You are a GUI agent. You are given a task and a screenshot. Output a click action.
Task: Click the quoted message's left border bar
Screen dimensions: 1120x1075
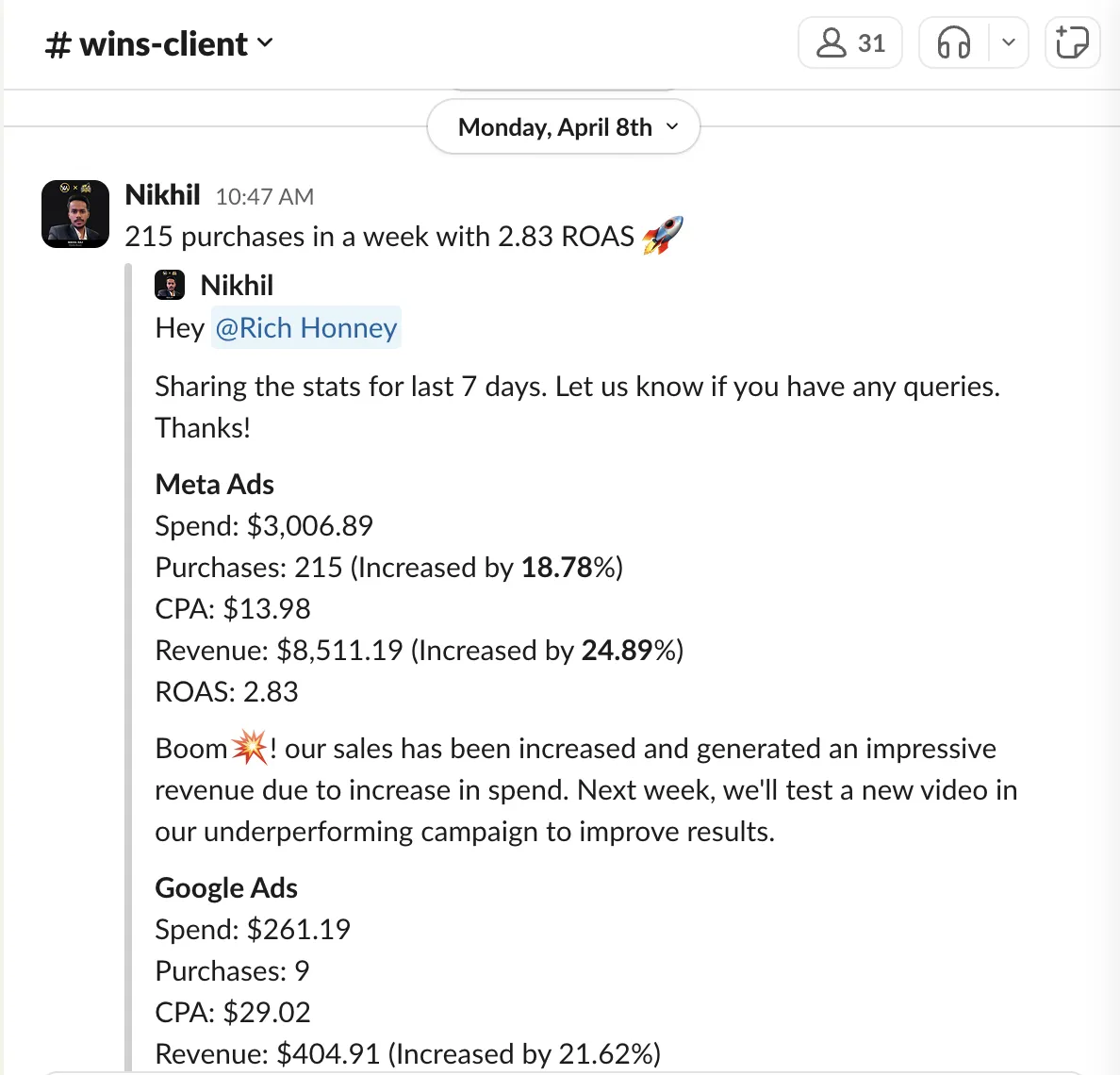tap(128, 667)
